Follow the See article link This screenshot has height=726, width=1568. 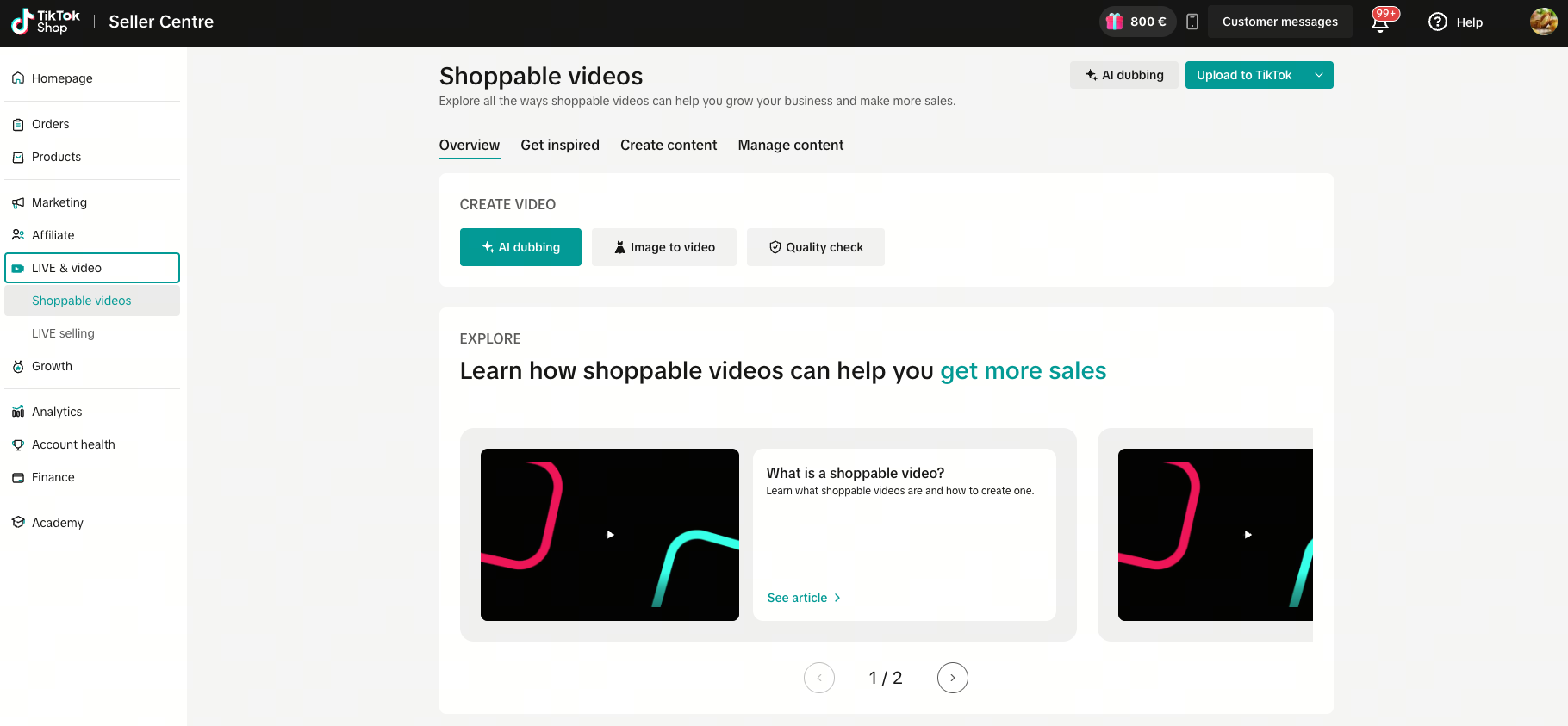pos(804,598)
